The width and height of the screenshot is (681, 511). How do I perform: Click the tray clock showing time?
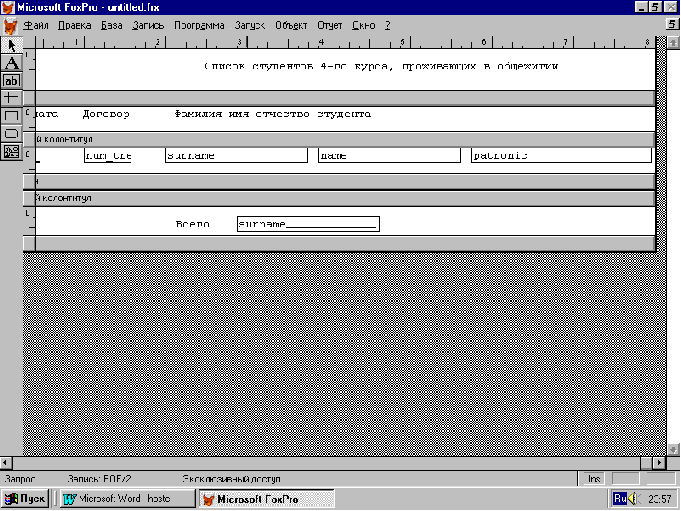tap(659, 499)
